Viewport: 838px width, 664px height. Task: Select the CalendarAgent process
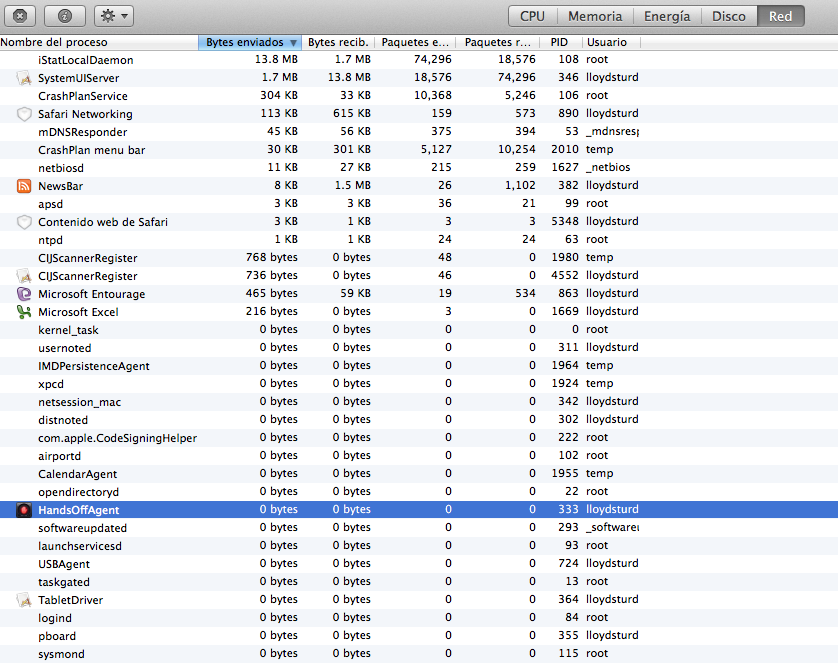[x=419, y=474]
